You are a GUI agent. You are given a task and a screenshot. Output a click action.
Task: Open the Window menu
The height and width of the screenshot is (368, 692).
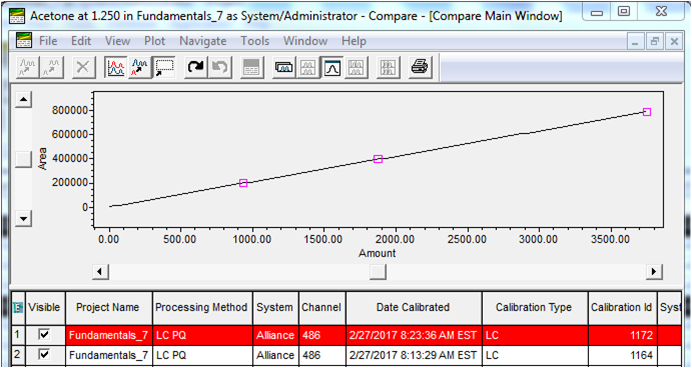coord(305,41)
